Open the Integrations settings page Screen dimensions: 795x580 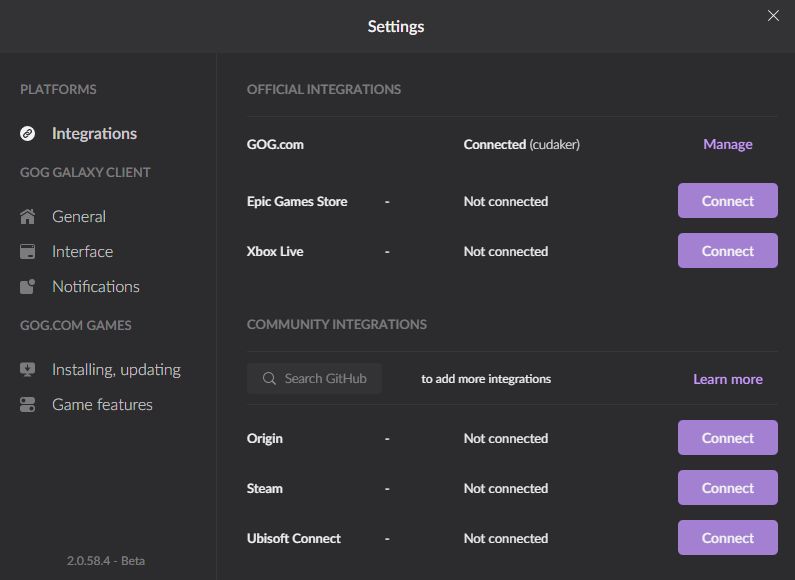click(94, 133)
